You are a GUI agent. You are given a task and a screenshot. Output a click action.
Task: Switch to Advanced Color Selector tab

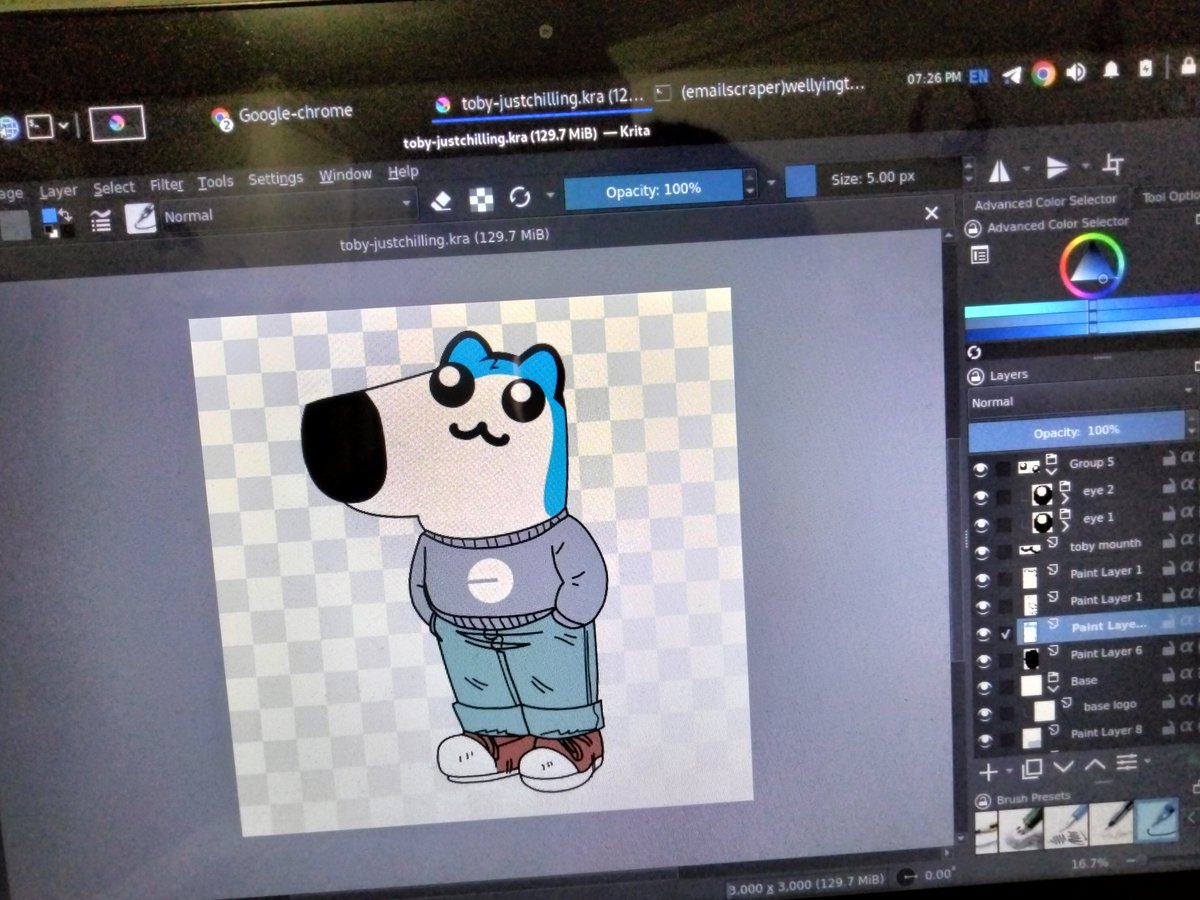(1046, 203)
